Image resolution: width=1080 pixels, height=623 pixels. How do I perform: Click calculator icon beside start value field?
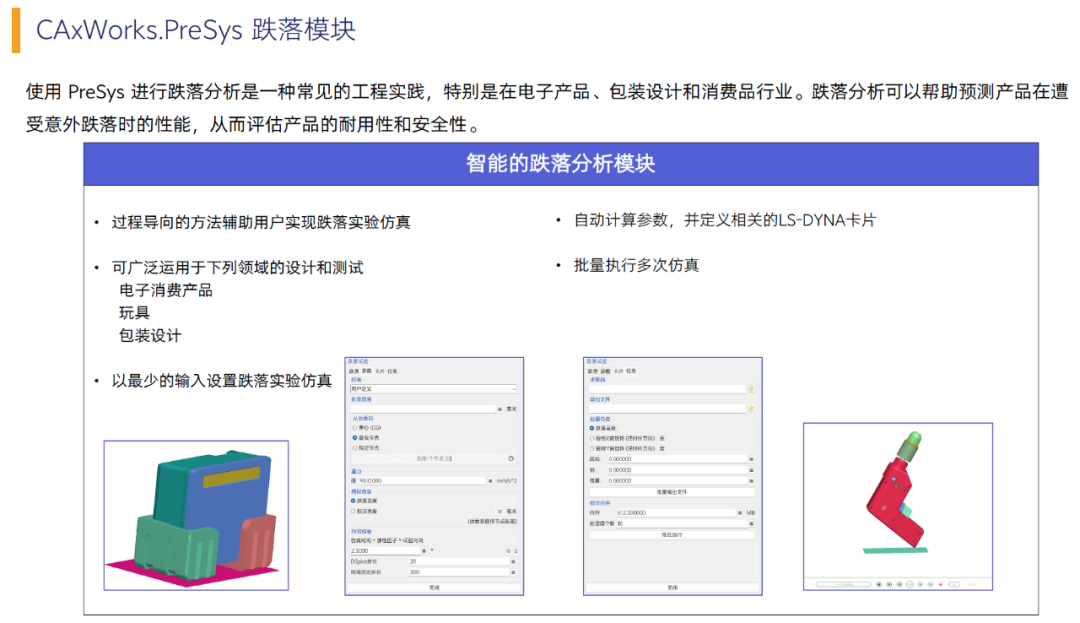tap(751, 459)
